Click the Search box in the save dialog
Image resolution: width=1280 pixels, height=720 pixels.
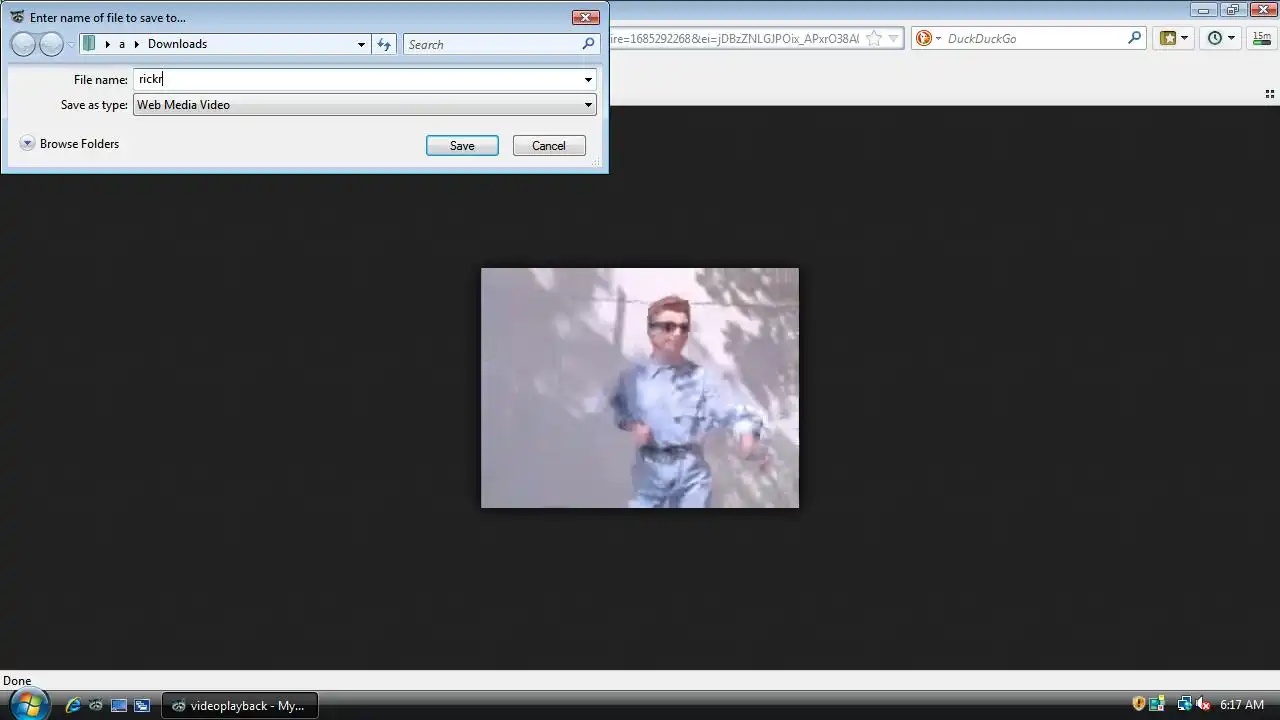pyautogui.click(x=492, y=44)
